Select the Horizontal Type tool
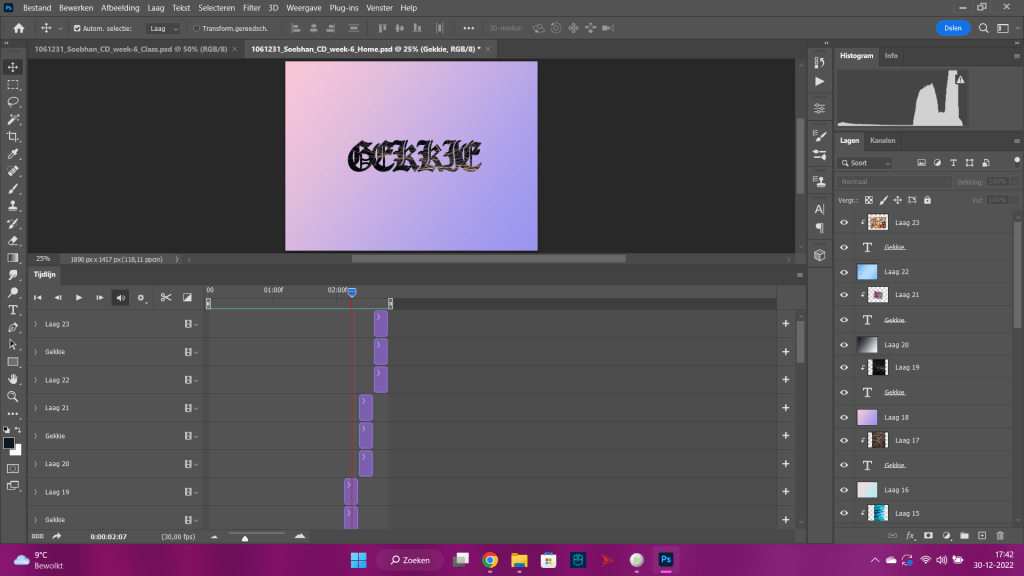This screenshot has height=576, width=1024. click(x=13, y=310)
